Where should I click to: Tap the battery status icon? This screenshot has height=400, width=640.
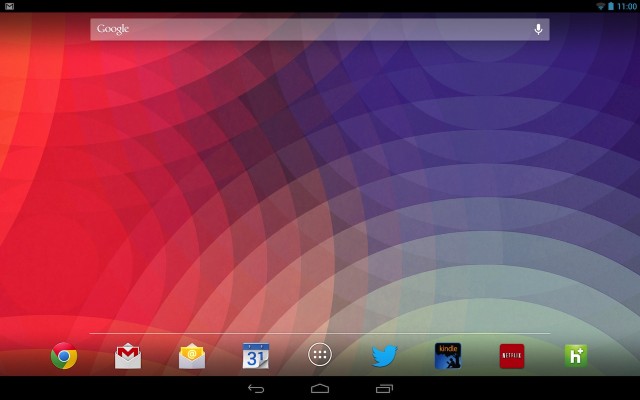click(x=611, y=6)
